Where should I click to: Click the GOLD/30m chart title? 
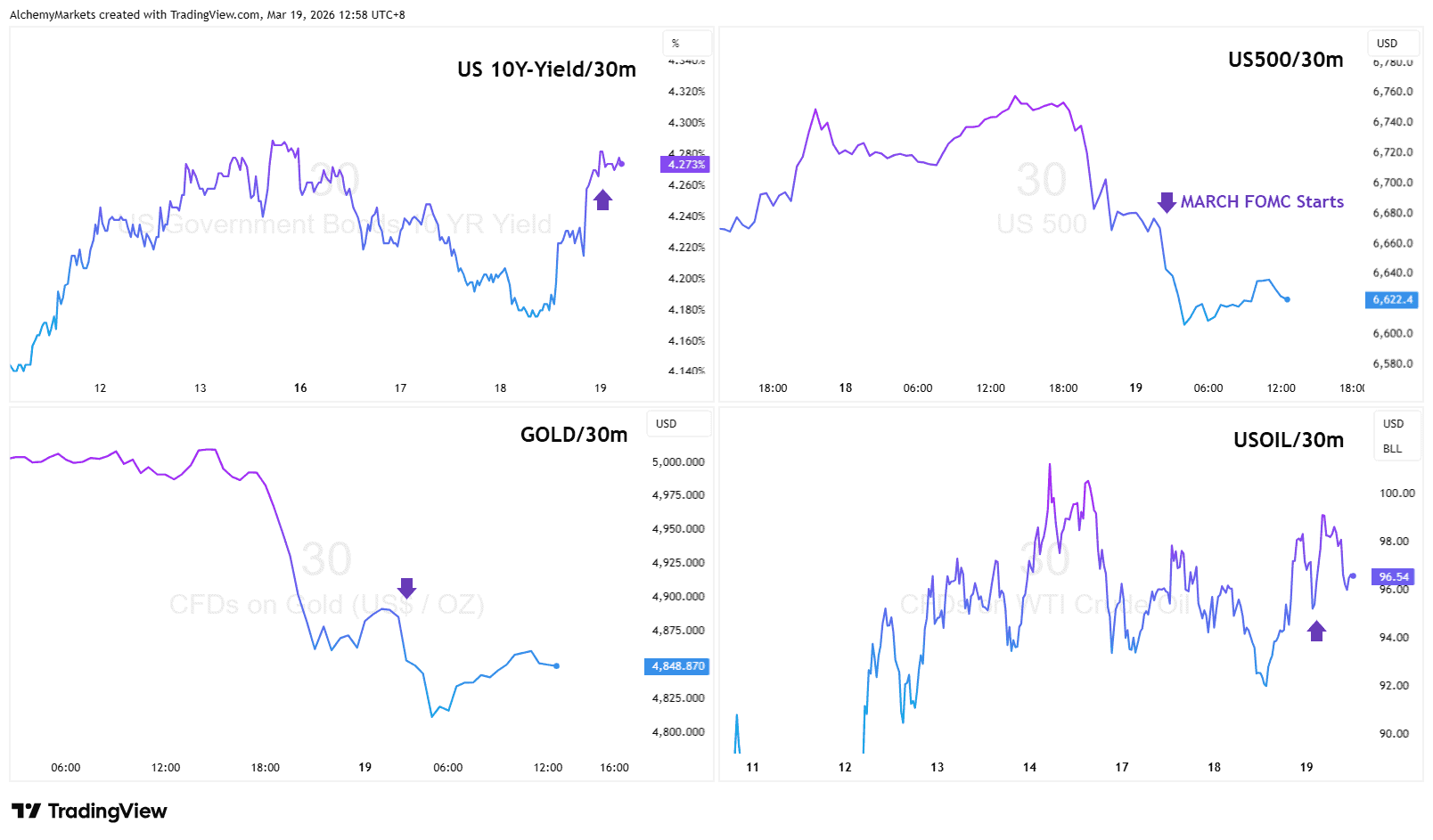point(574,435)
